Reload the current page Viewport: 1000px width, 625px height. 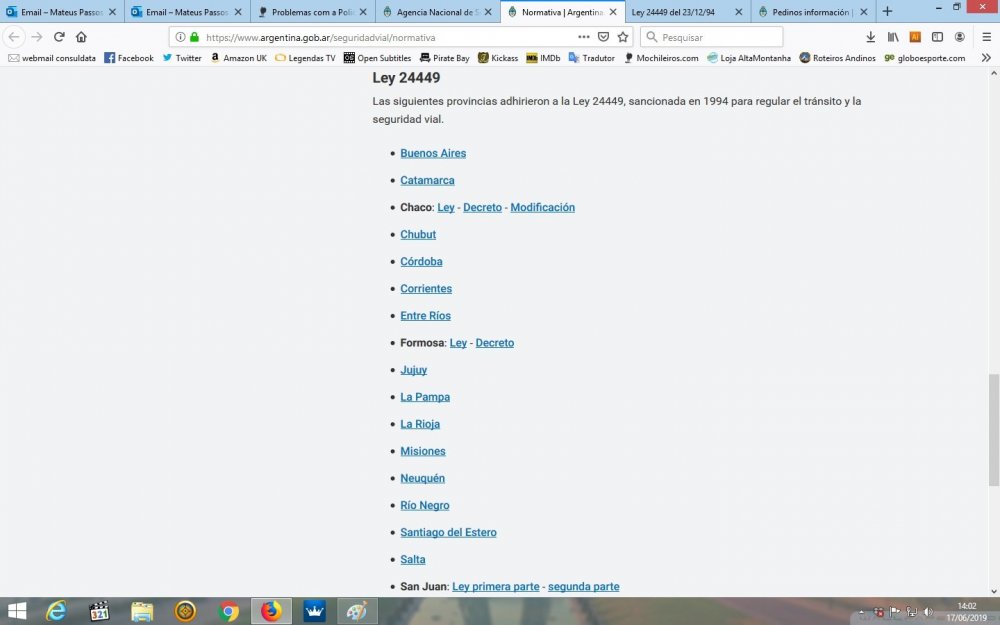(59, 37)
